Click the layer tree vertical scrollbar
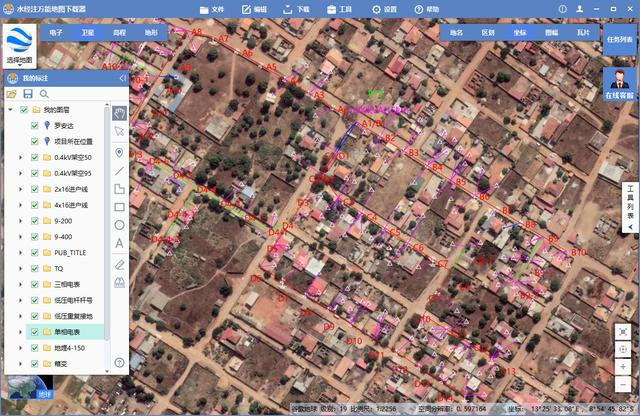Image resolution: width=640 pixels, height=416 pixels. pyautogui.click(x=107, y=222)
